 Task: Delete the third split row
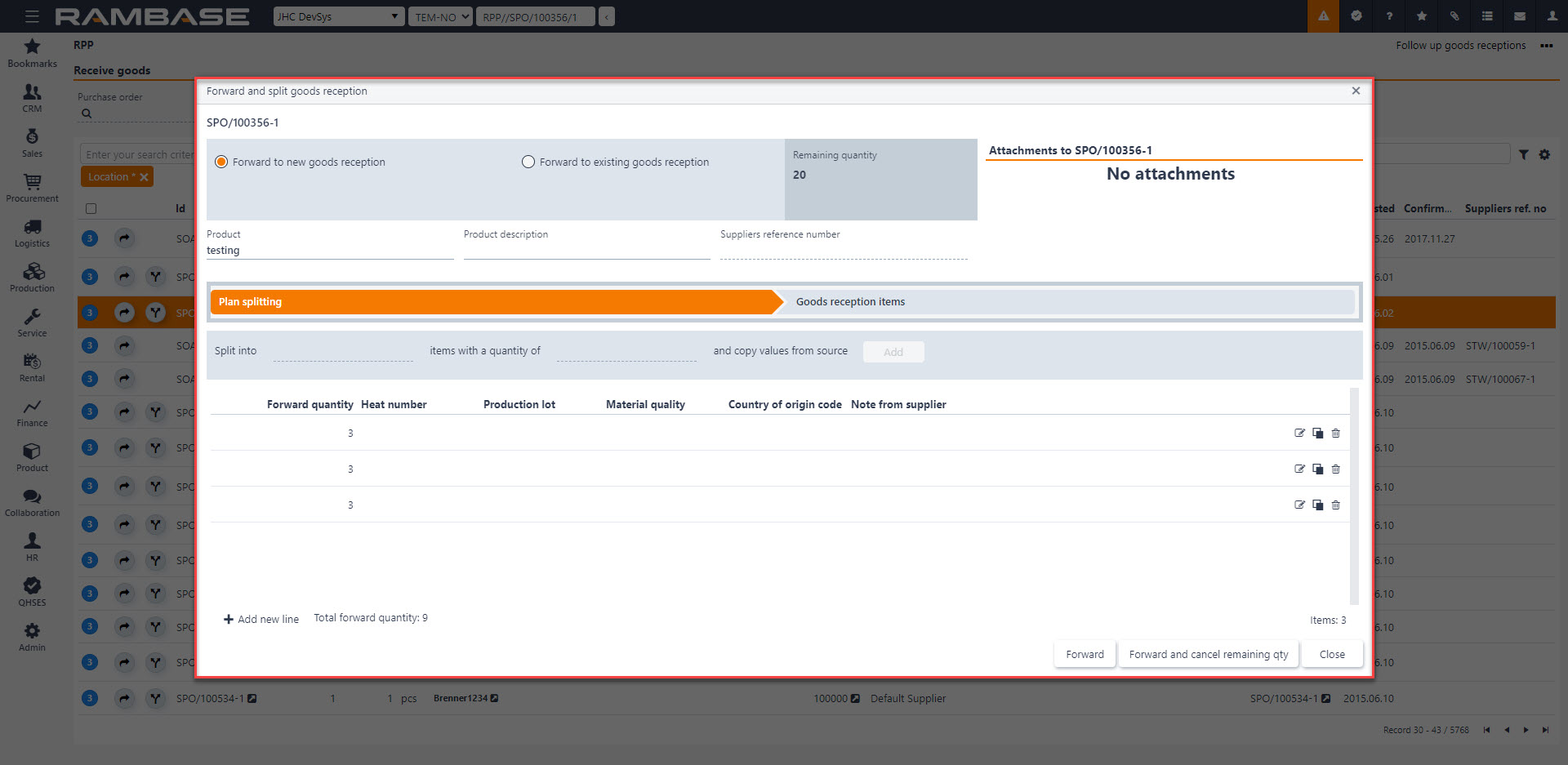(x=1336, y=505)
